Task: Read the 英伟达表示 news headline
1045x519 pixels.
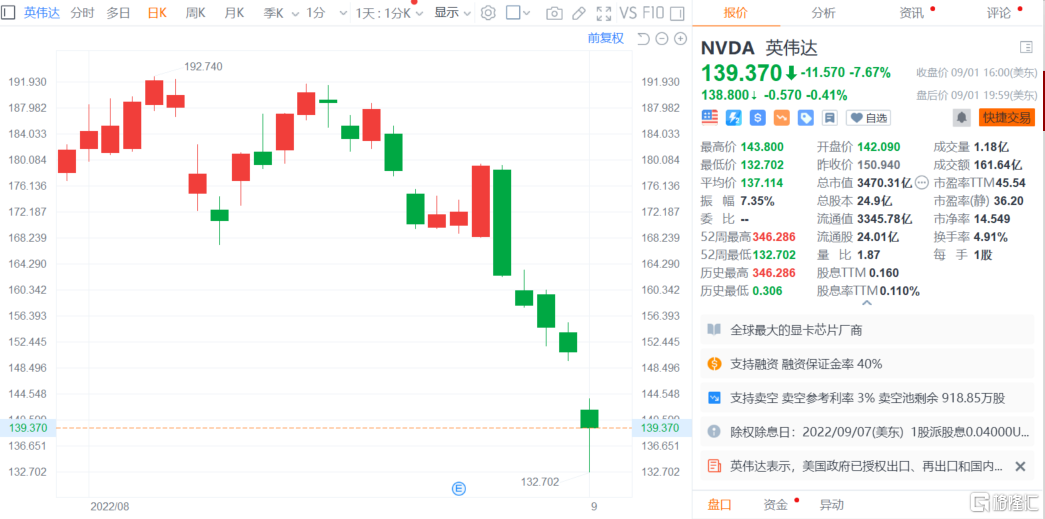Action: [x=866, y=466]
